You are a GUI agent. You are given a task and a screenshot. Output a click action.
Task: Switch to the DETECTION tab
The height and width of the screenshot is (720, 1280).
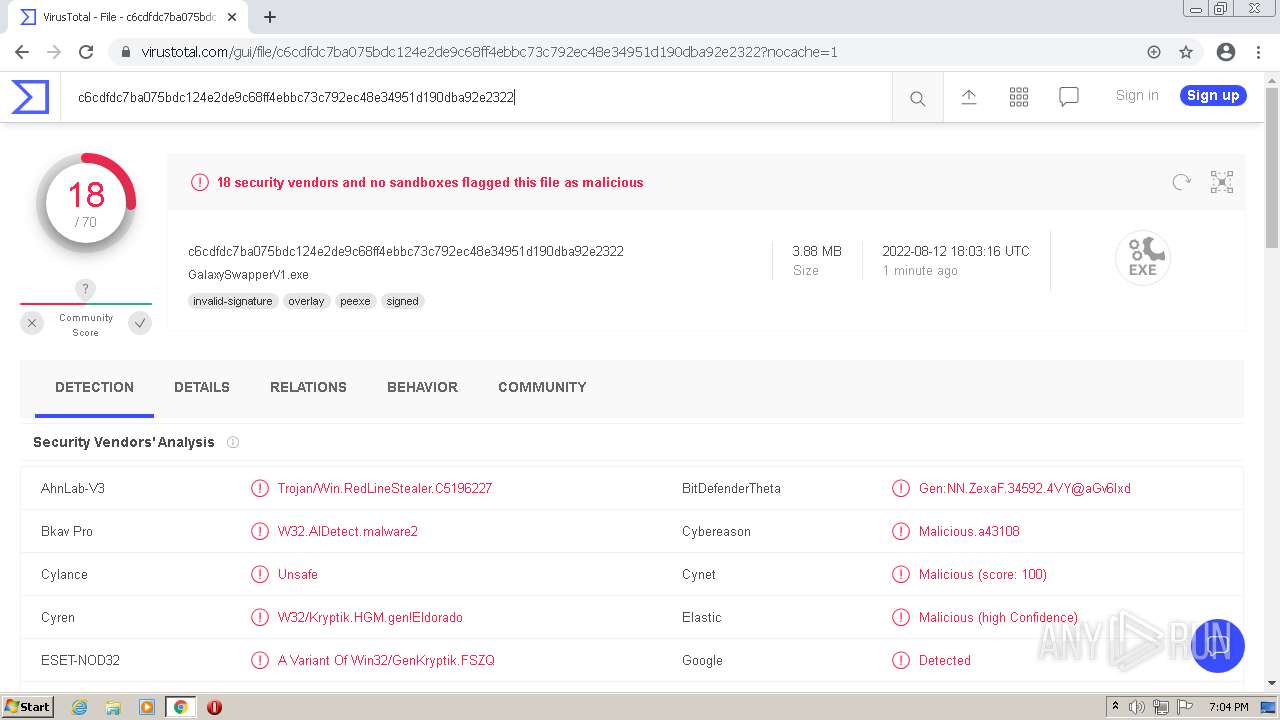[94, 388]
